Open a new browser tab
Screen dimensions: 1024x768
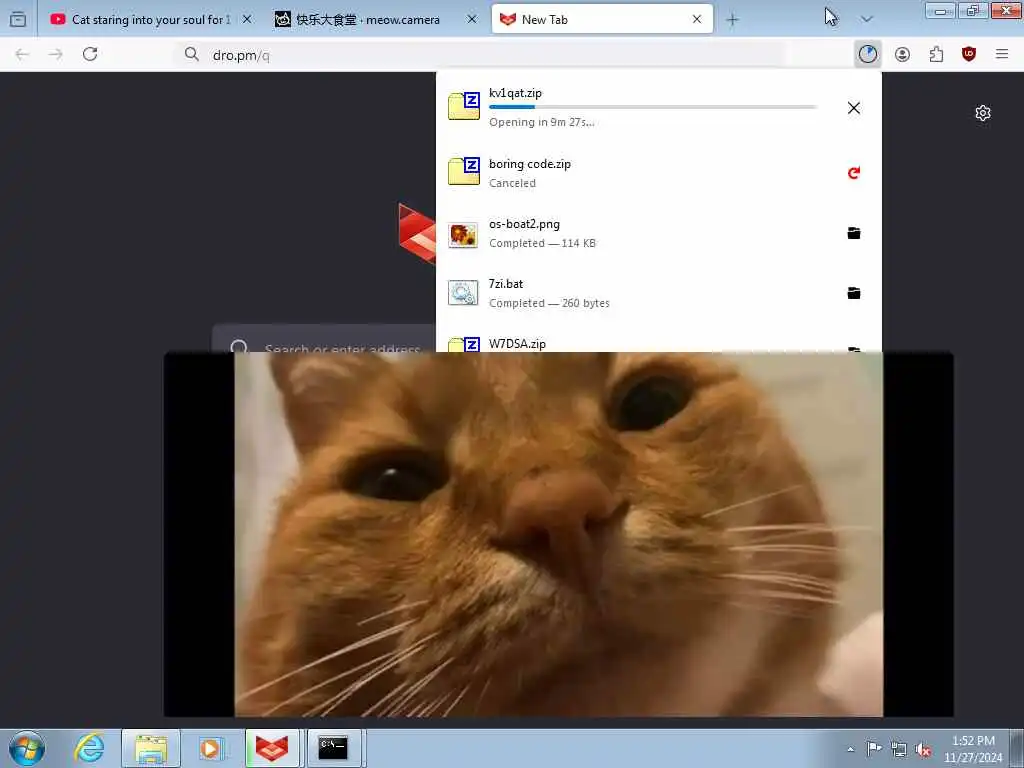[x=733, y=20]
